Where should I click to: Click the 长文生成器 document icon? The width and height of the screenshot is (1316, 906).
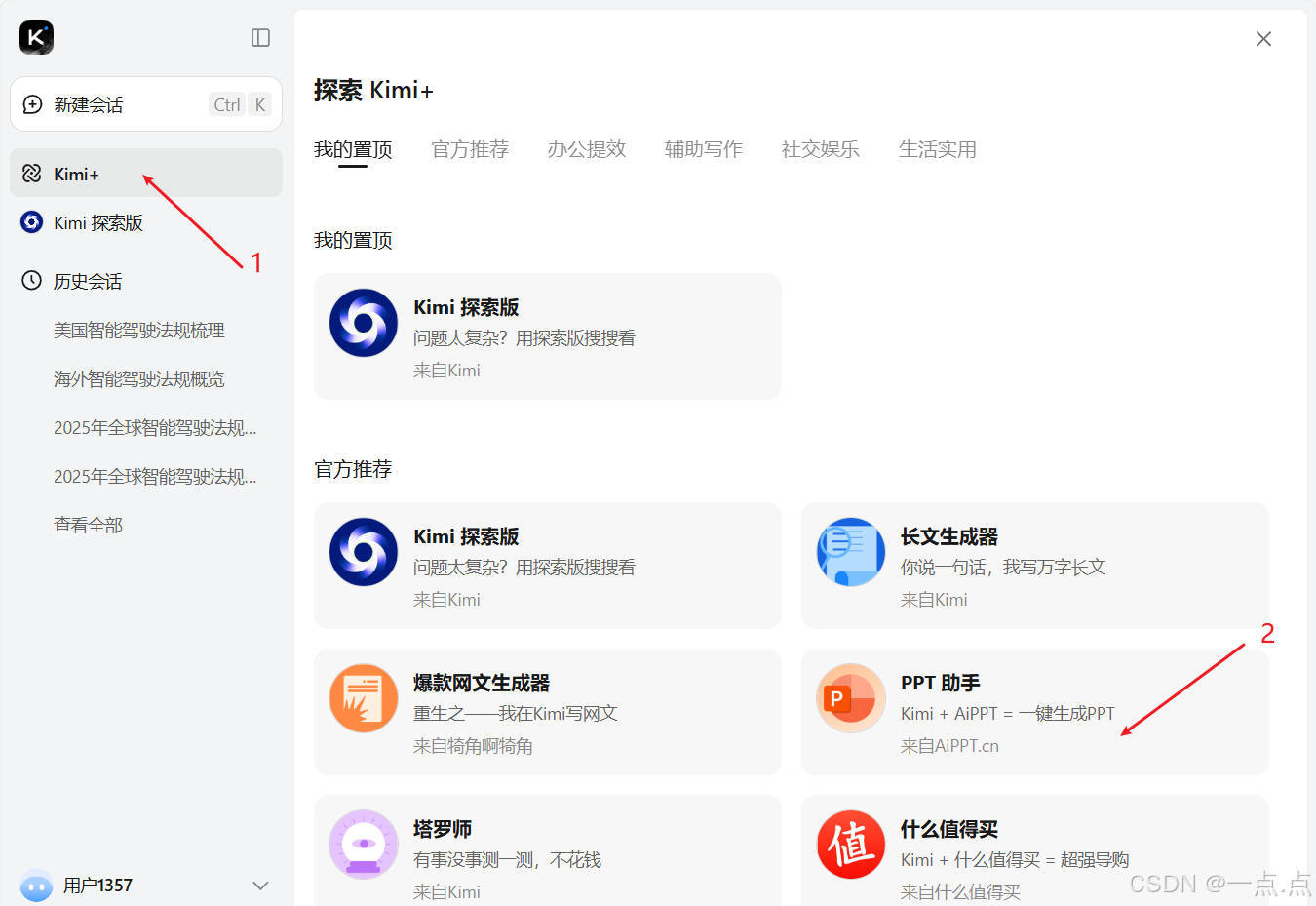(851, 552)
